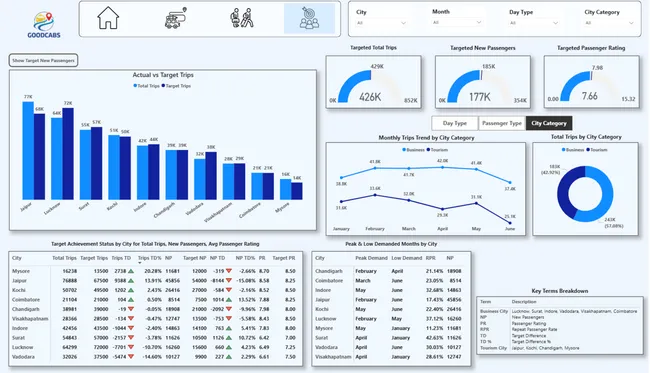Sort table by Total Trips column header
The width and height of the screenshot is (650, 373).
pyautogui.click(x=64, y=258)
